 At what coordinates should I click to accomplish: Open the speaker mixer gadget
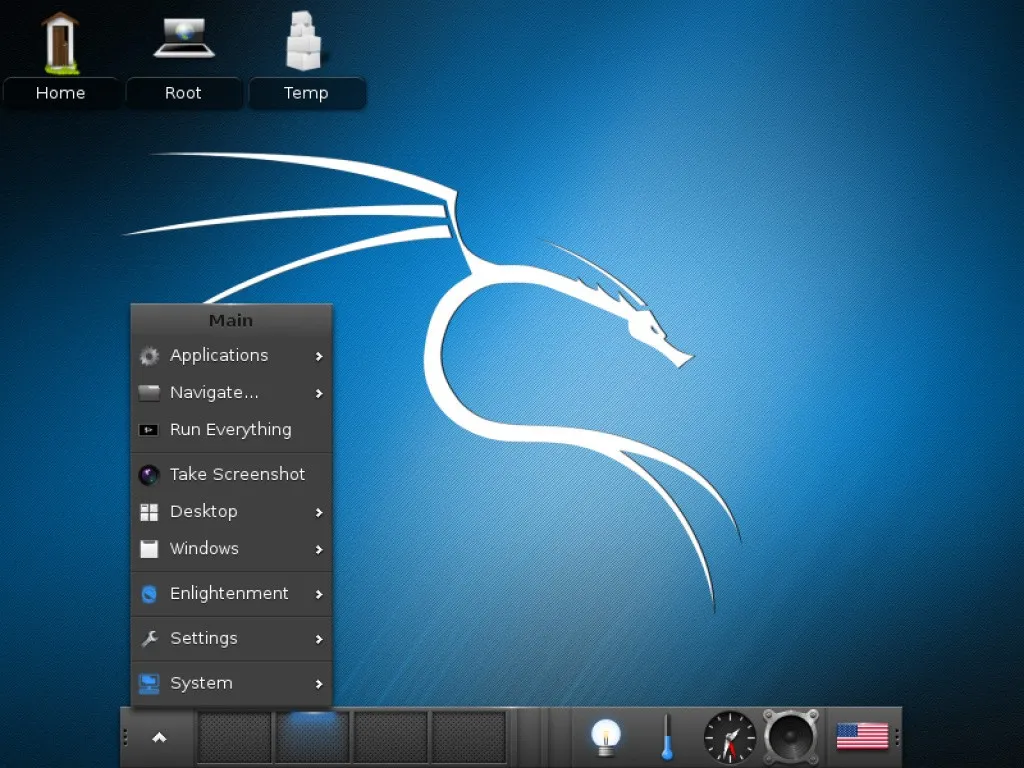(790, 736)
